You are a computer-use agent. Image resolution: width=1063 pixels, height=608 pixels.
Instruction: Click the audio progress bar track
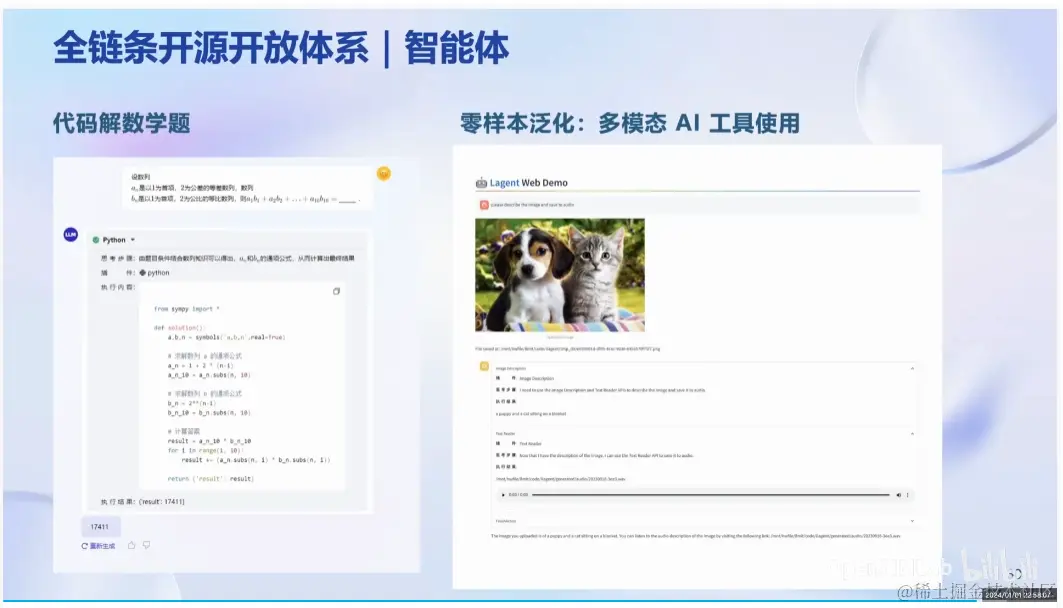pyautogui.click(x=710, y=495)
